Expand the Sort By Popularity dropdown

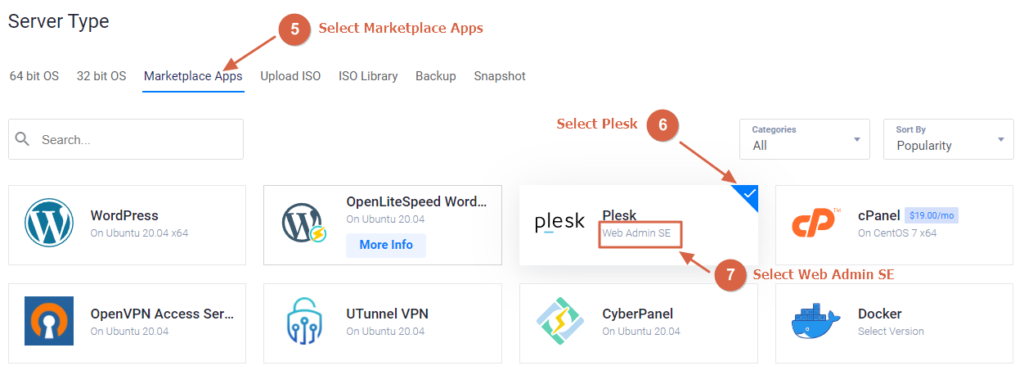pyautogui.click(x=948, y=139)
